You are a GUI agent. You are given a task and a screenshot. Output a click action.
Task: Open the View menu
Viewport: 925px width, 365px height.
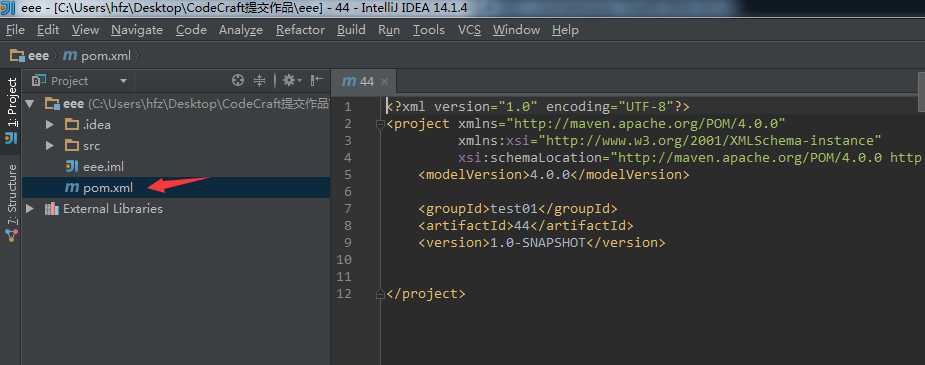(x=86, y=29)
